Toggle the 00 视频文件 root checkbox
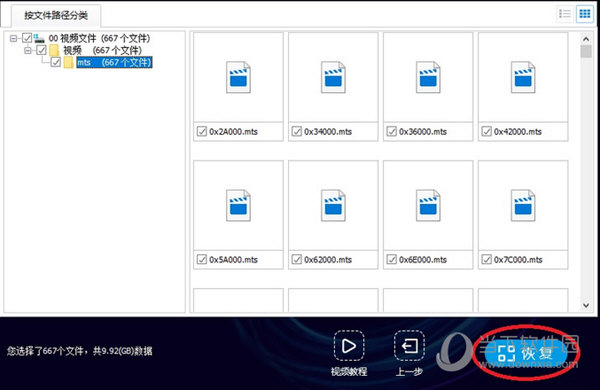This screenshot has width=600, height=390. pyautogui.click(x=26, y=38)
